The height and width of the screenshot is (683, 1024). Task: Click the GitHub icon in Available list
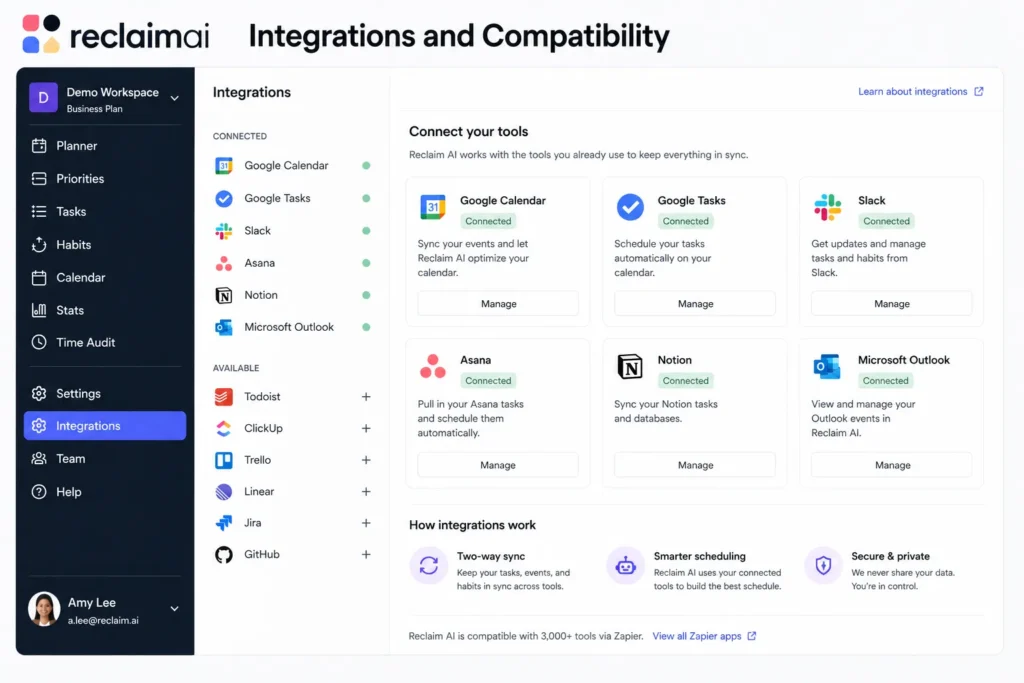(x=224, y=554)
